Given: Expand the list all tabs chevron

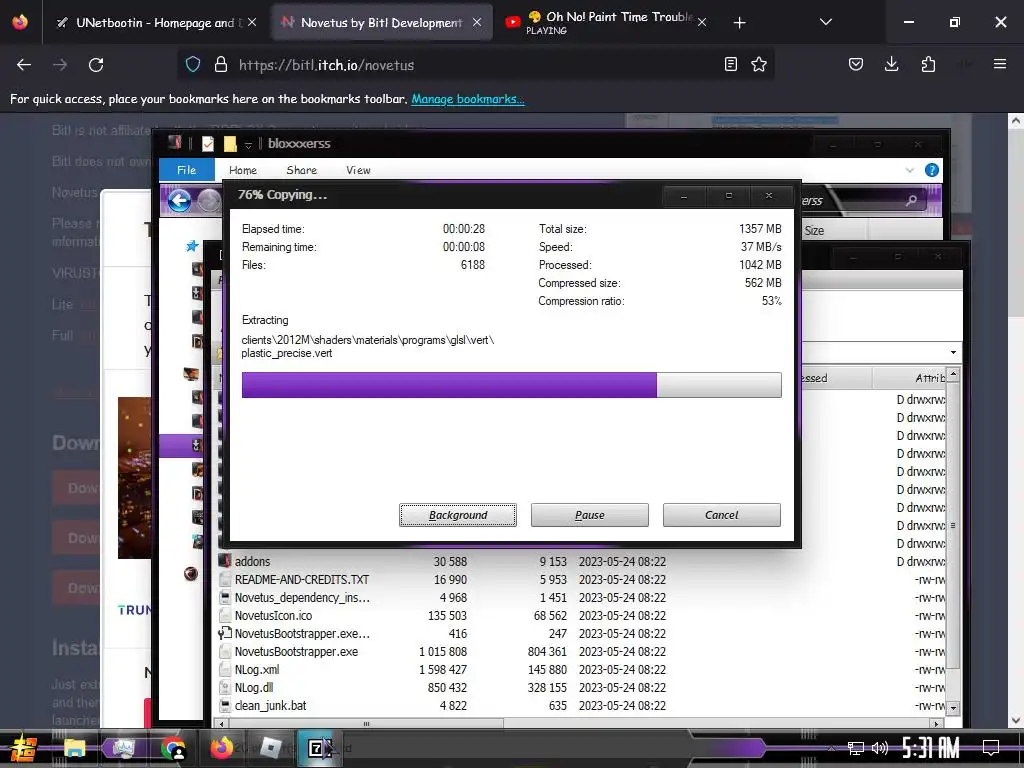Looking at the screenshot, I should [825, 22].
